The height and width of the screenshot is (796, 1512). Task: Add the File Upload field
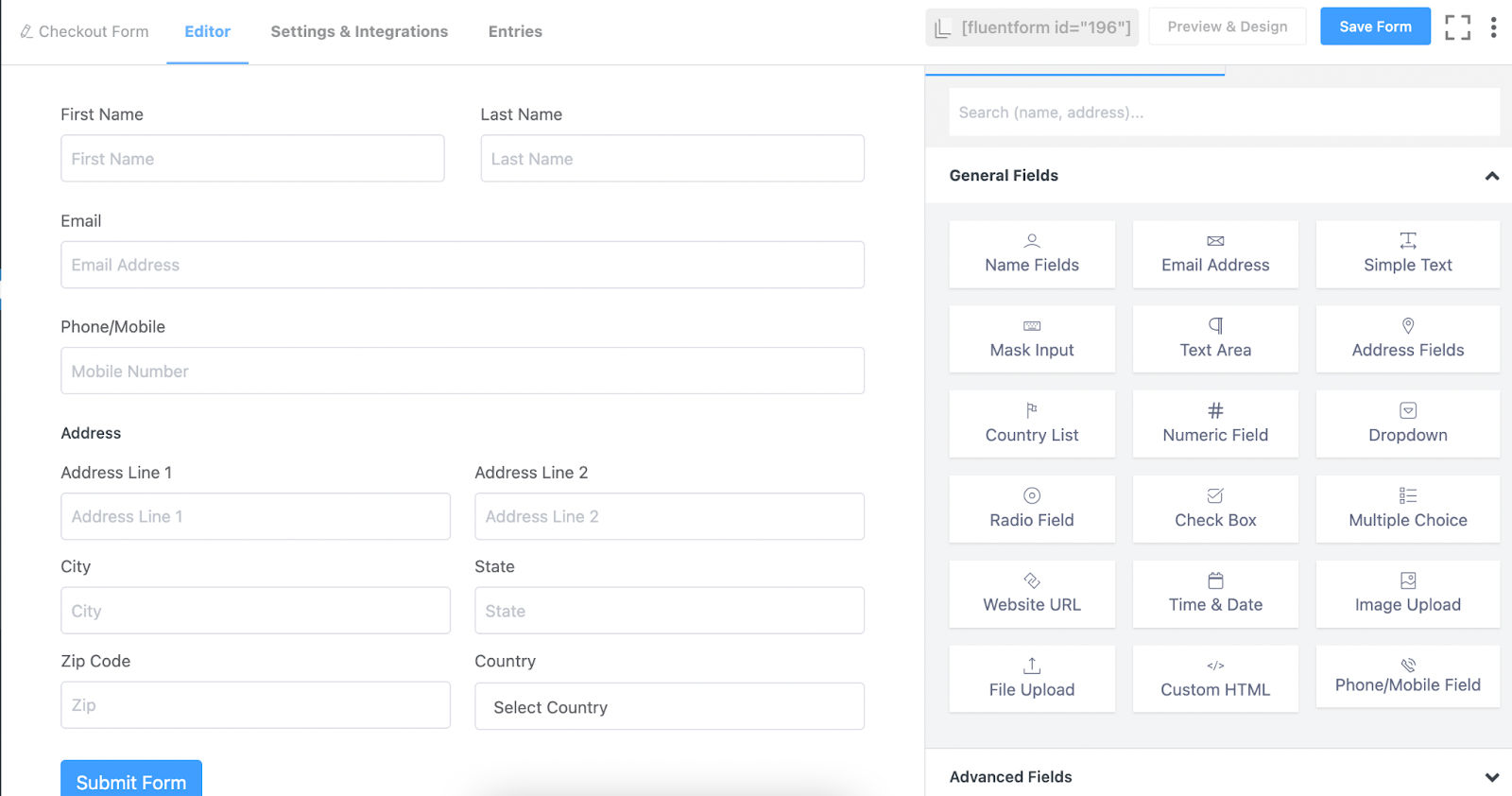coord(1032,679)
